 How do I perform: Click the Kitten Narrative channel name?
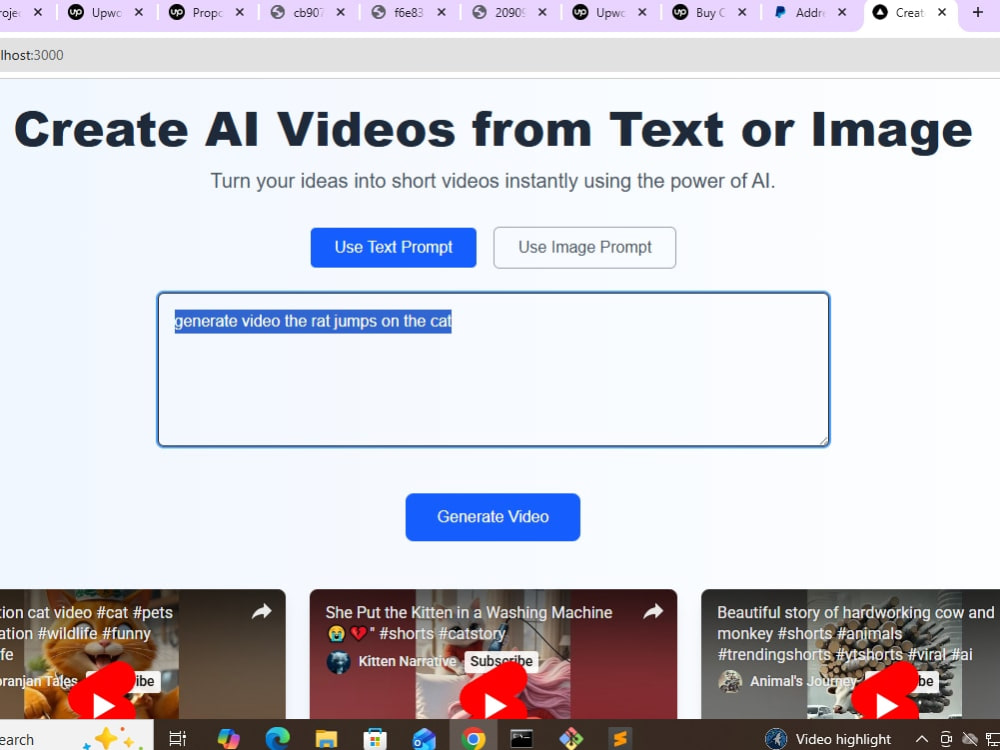pyautogui.click(x=407, y=661)
